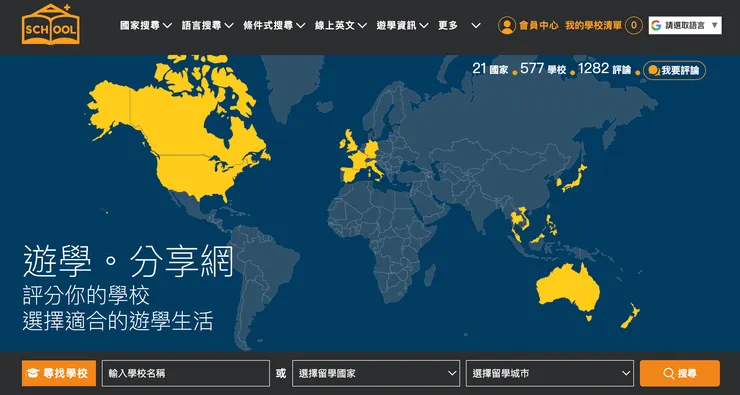Image resolution: width=740 pixels, height=395 pixels.
Task: Click the magnifier icon in the search button
Action: click(x=668, y=374)
